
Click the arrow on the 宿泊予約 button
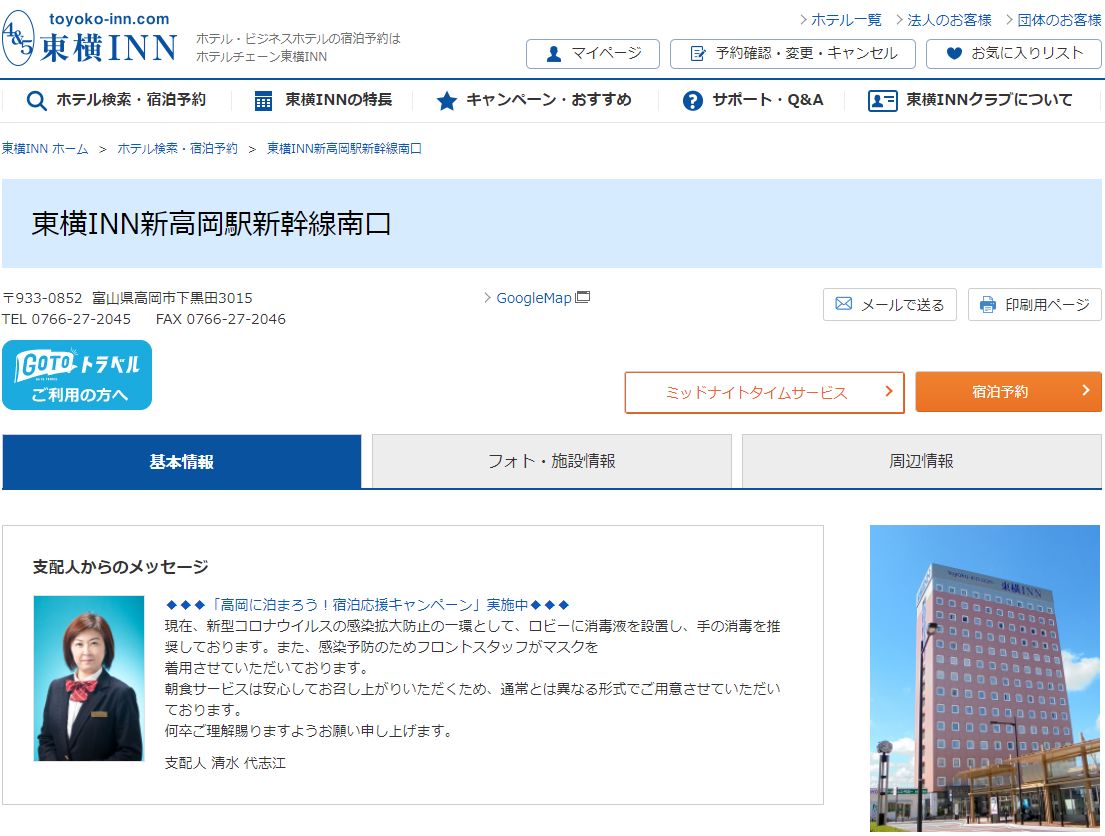[x=1086, y=391]
